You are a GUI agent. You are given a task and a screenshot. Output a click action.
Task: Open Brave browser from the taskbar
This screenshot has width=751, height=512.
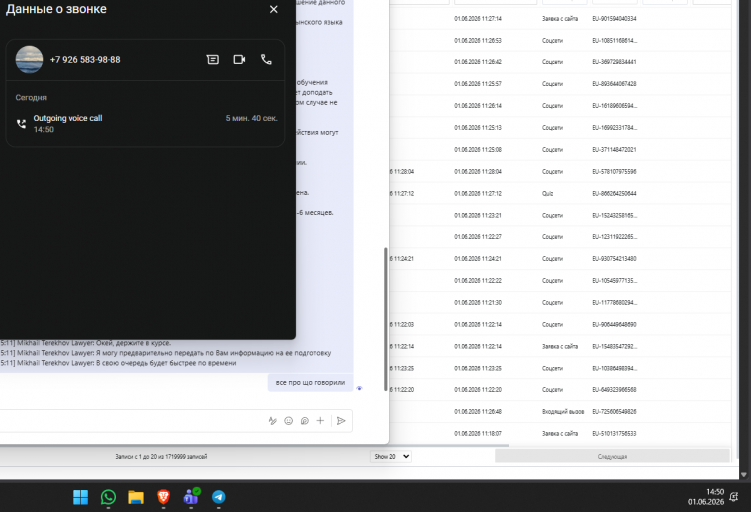click(163, 497)
